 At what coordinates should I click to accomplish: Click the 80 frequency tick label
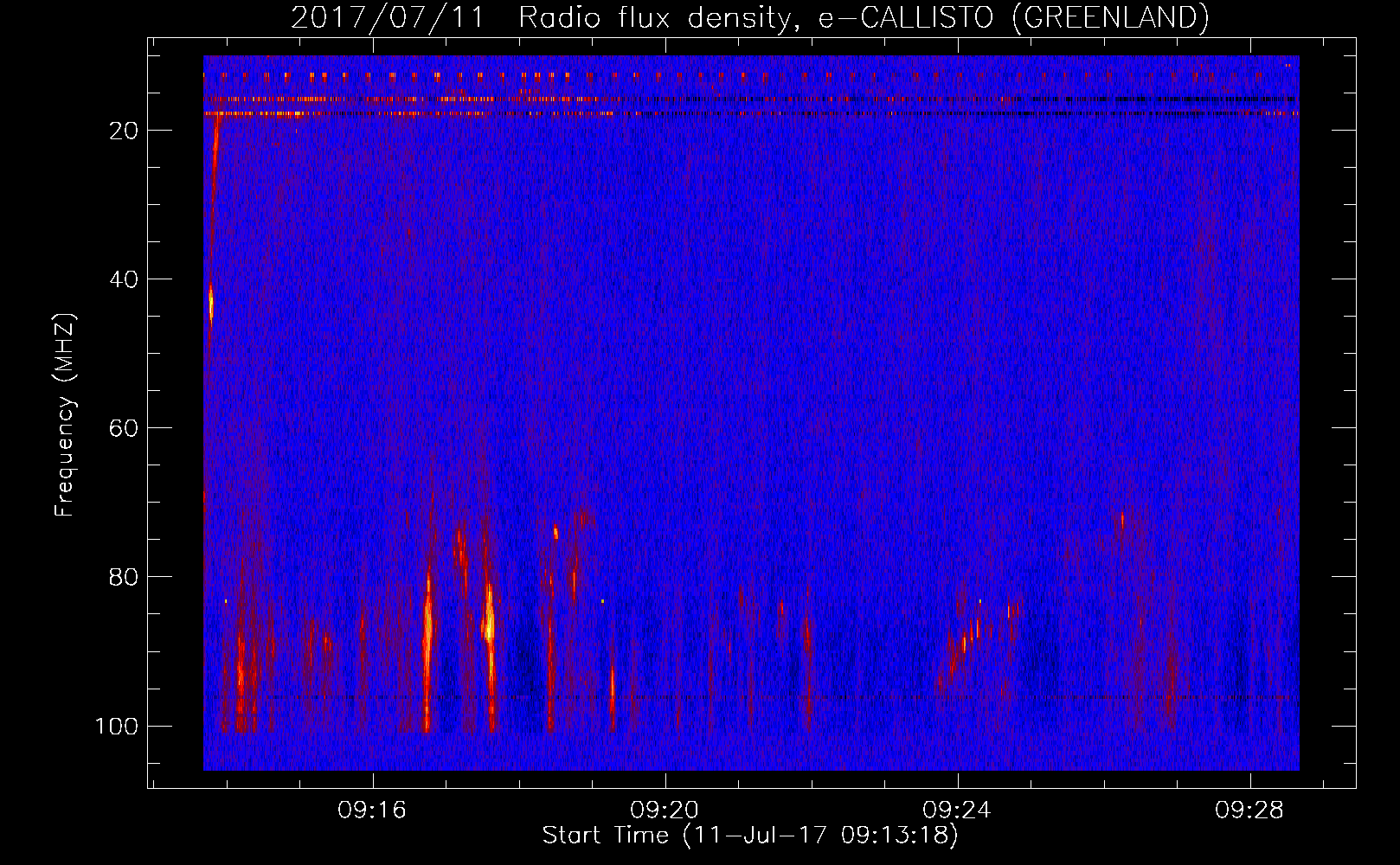pyautogui.click(x=124, y=577)
